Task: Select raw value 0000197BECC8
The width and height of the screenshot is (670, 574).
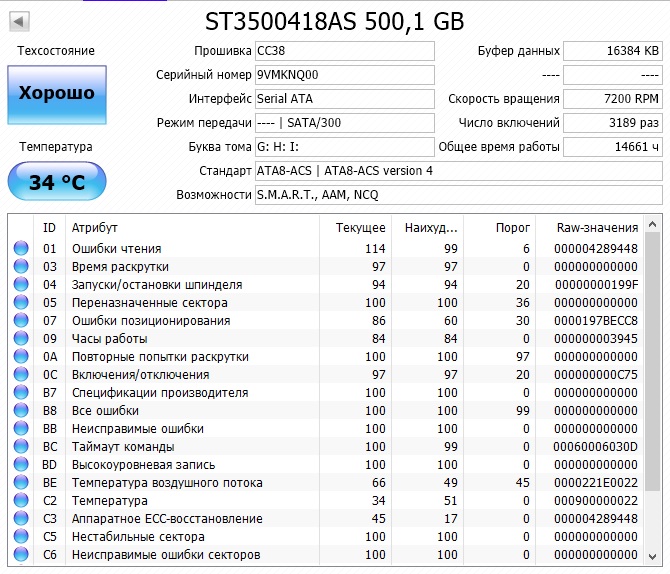Action: (596, 320)
